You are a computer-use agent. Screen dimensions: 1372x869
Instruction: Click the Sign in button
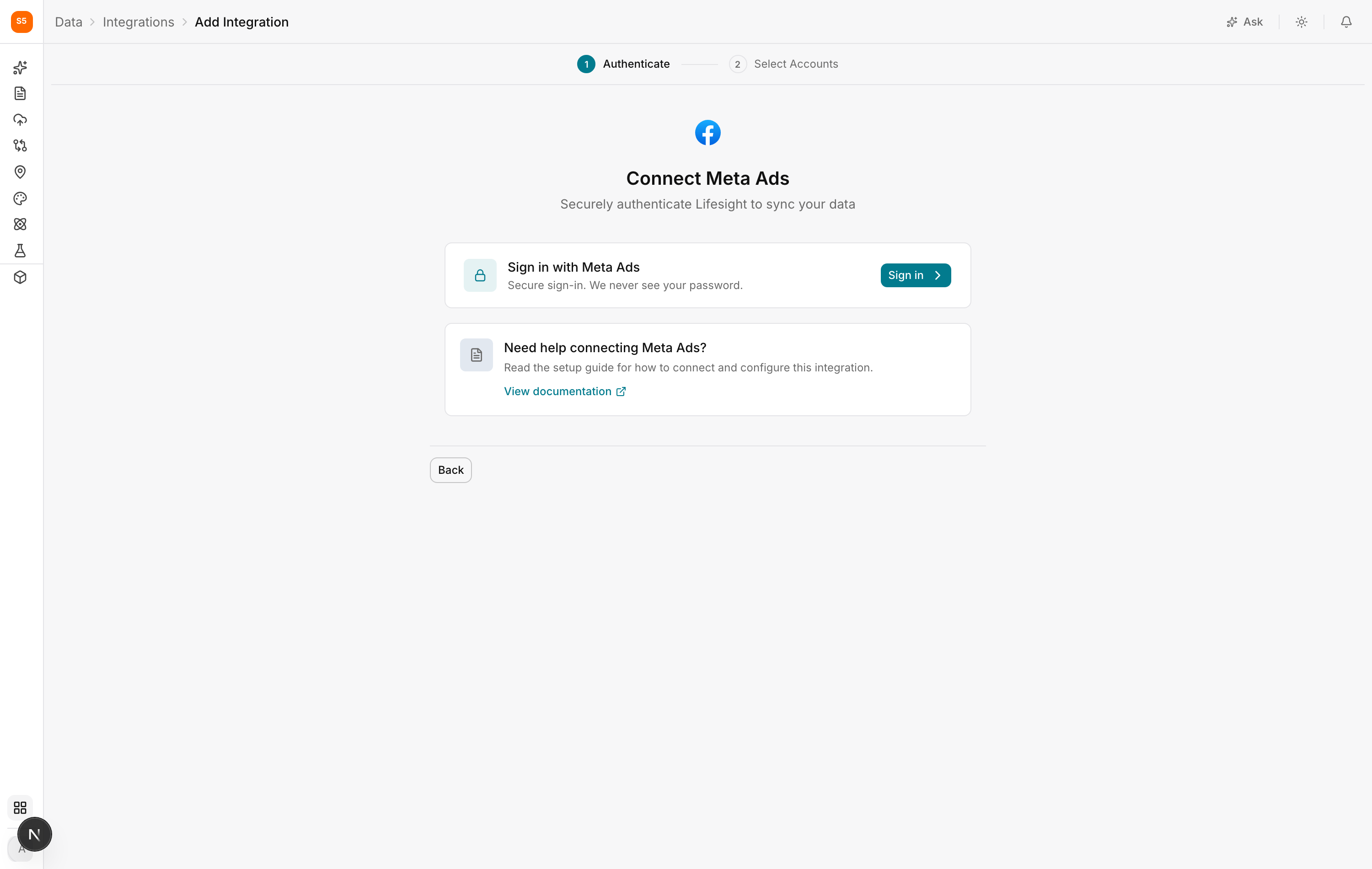(x=916, y=275)
